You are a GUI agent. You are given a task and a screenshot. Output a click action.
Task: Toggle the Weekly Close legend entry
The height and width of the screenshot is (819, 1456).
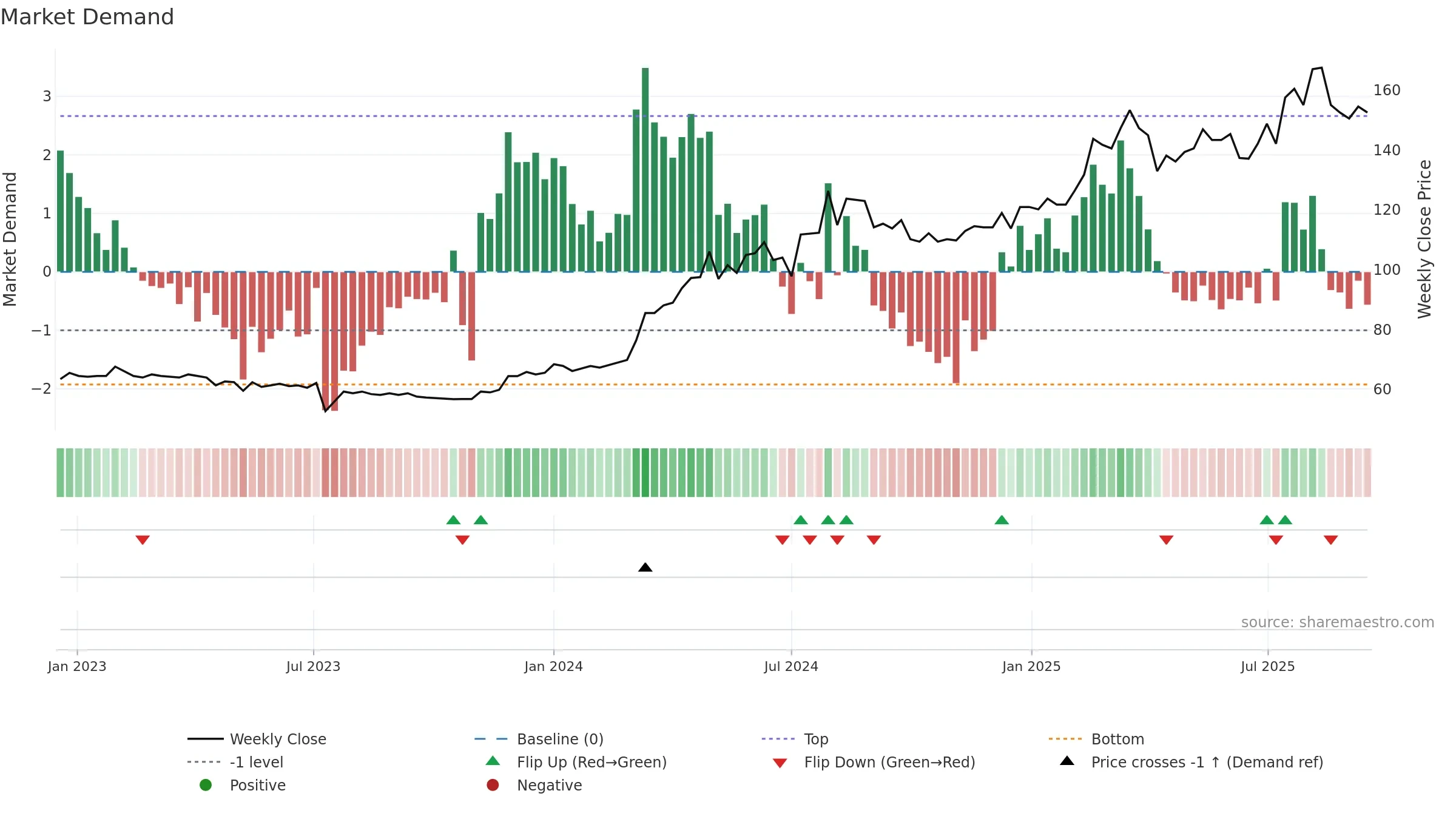[257, 739]
